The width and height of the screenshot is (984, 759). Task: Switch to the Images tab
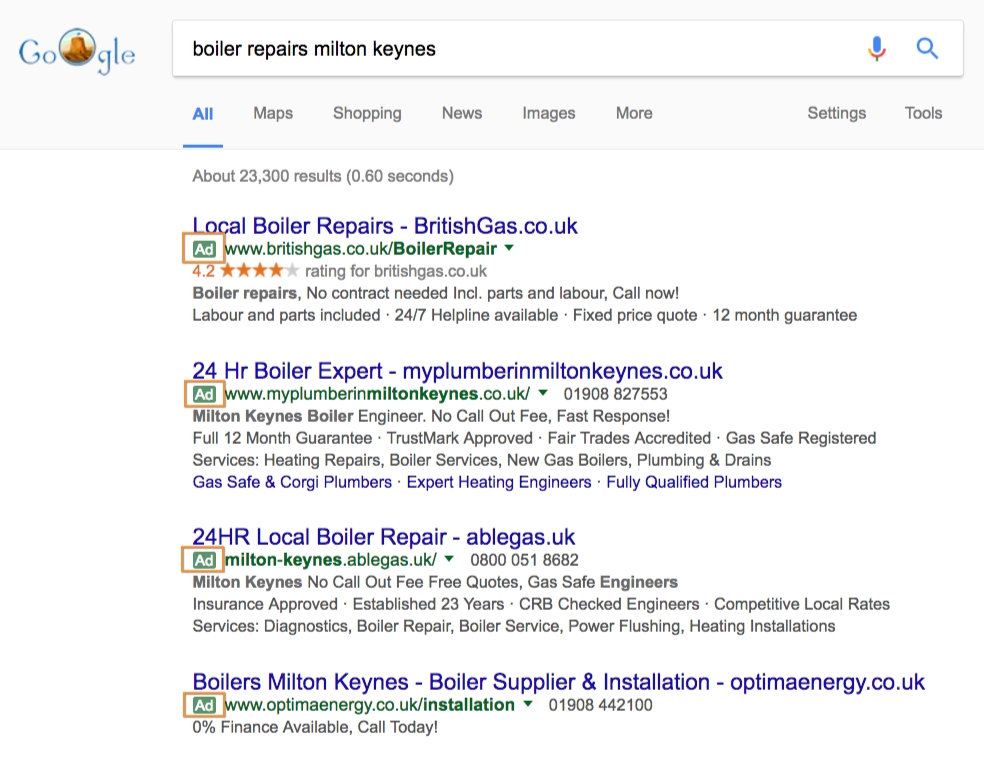pos(548,113)
